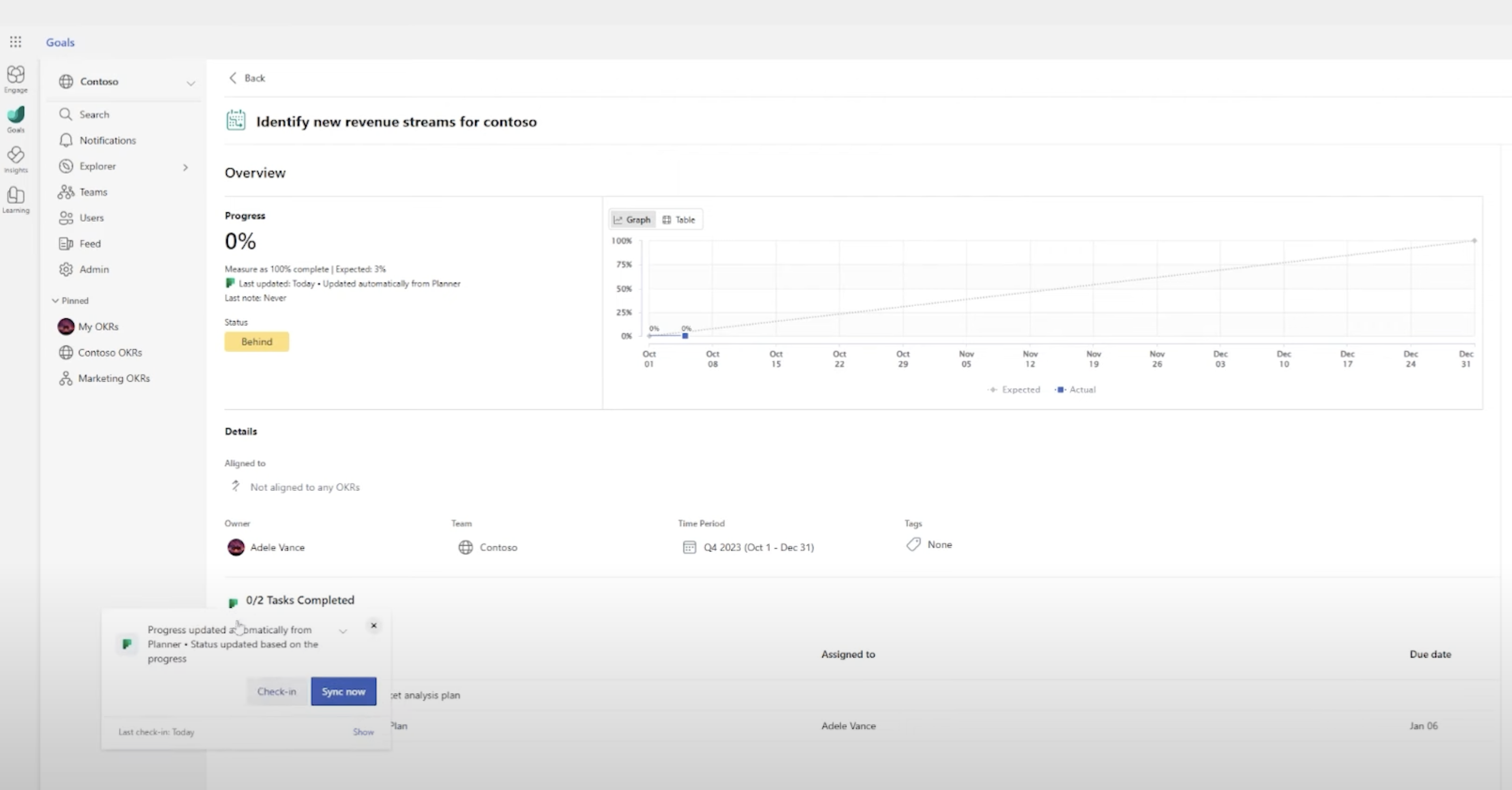Click the Contoso globe icon at sidebar top
Screen dimensions: 1512x790
66,81
